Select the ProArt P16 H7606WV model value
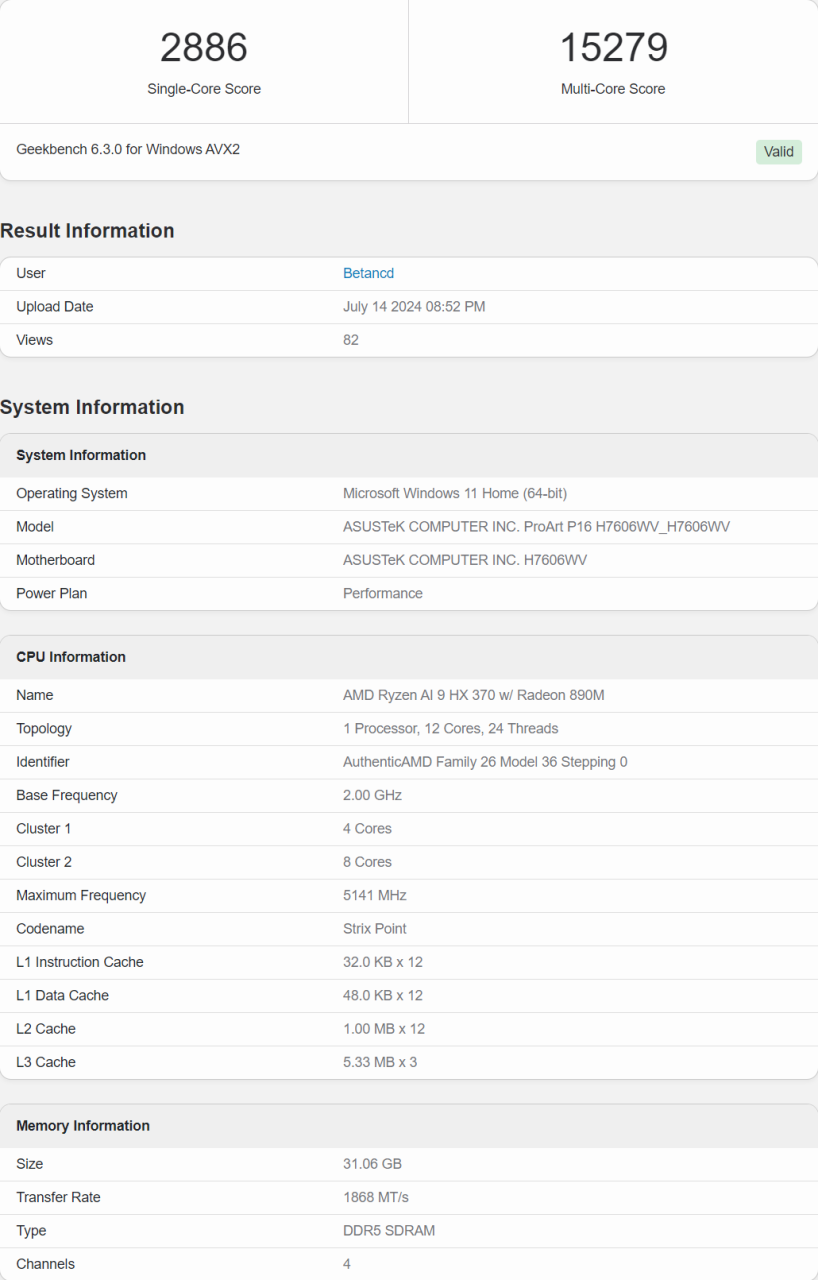Image resolution: width=818 pixels, height=1280 pixels. (x=536, y=527)
